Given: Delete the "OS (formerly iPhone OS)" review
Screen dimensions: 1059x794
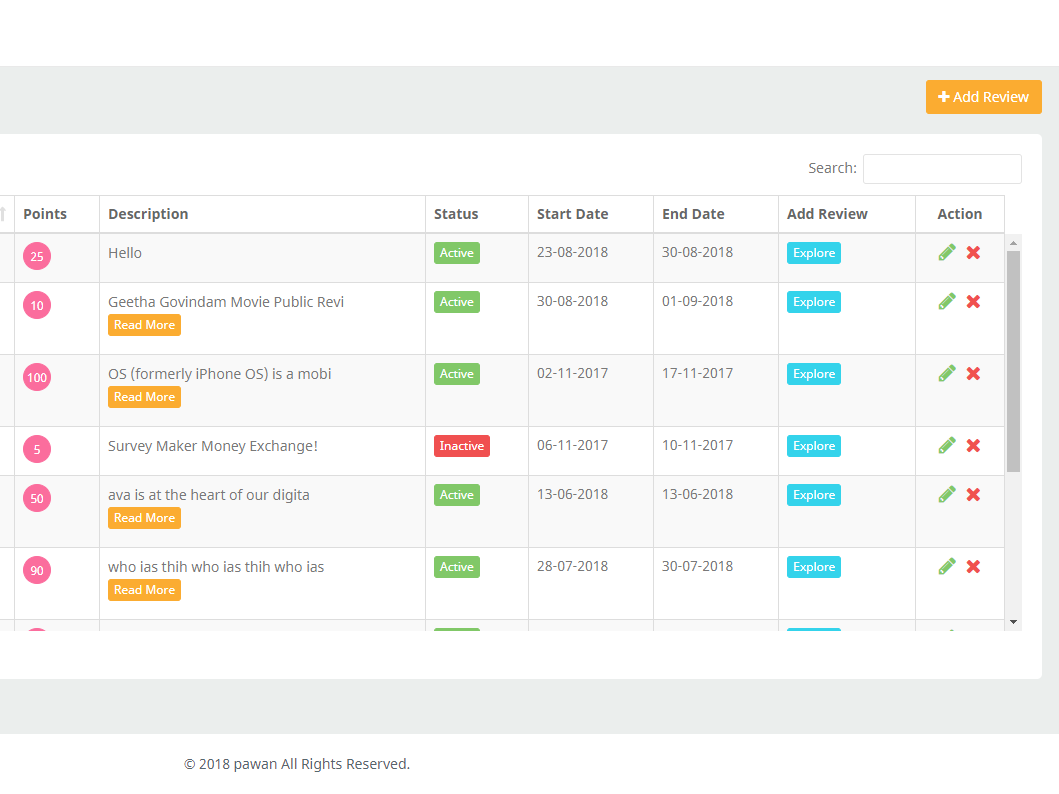Looking at the screenshot, I should click(x=973, y=373).
